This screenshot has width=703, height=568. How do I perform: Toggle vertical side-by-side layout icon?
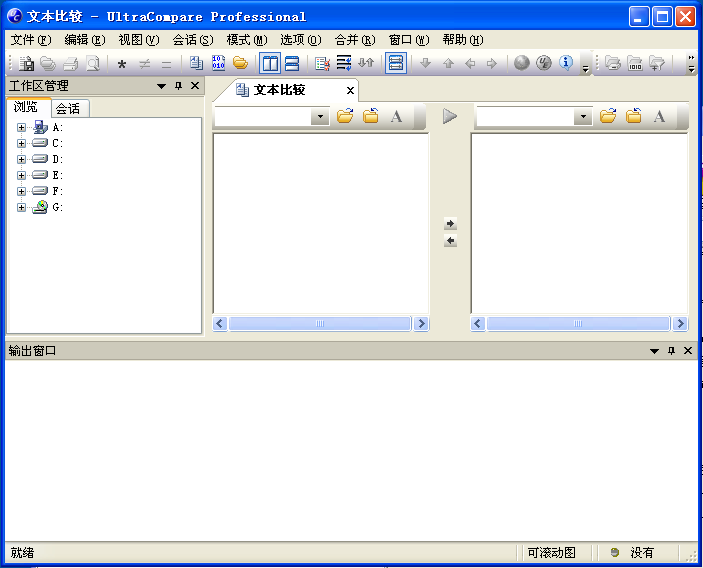[270, 63]
